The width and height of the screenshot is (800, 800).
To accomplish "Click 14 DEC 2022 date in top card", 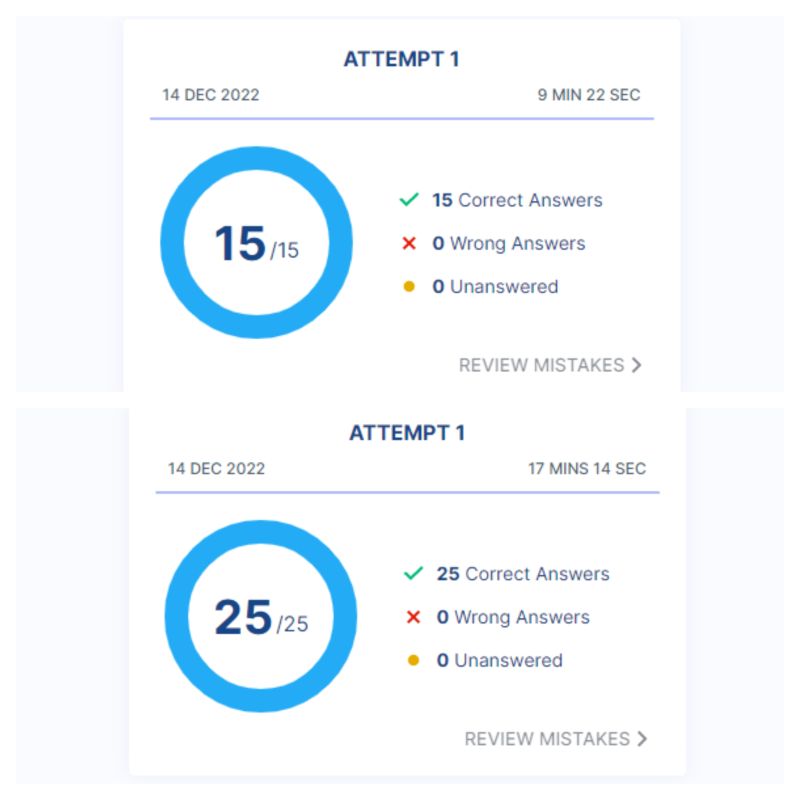I will pos(211,95).
